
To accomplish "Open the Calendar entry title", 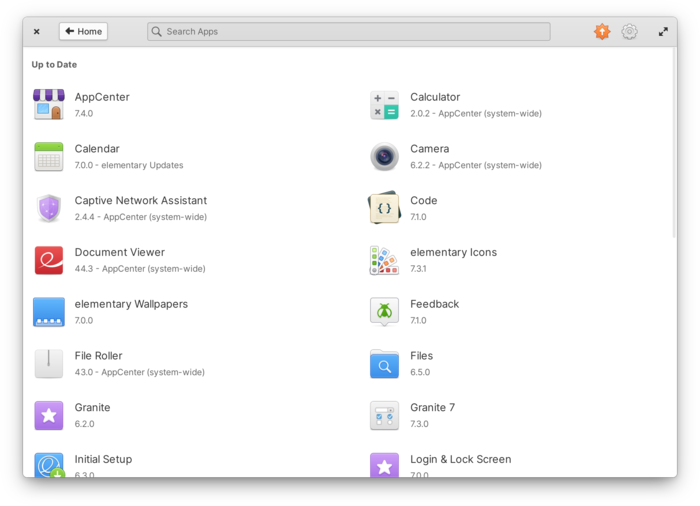I will tap(97, 149).
